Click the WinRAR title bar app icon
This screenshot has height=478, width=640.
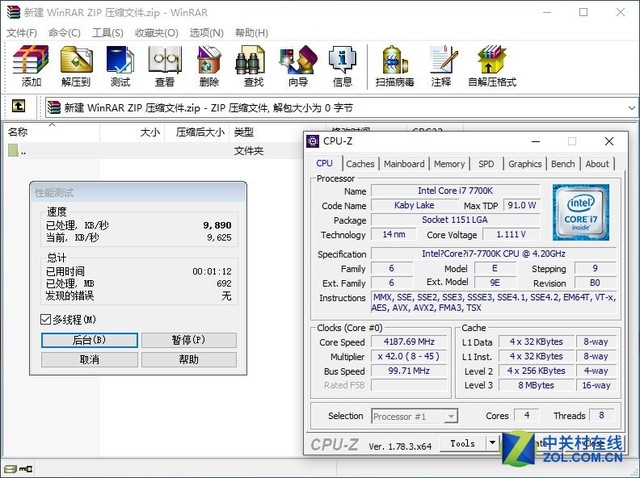point(13,12)
